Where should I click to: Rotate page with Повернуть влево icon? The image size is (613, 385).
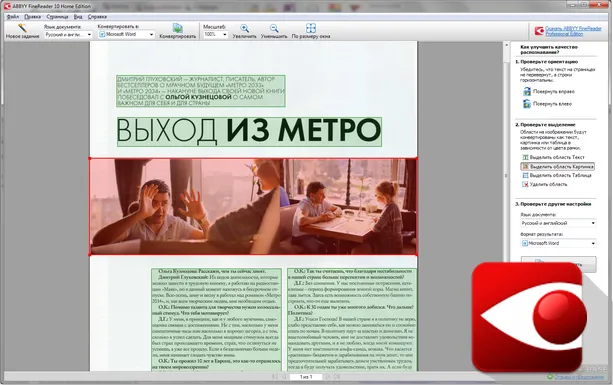point(527,104)
